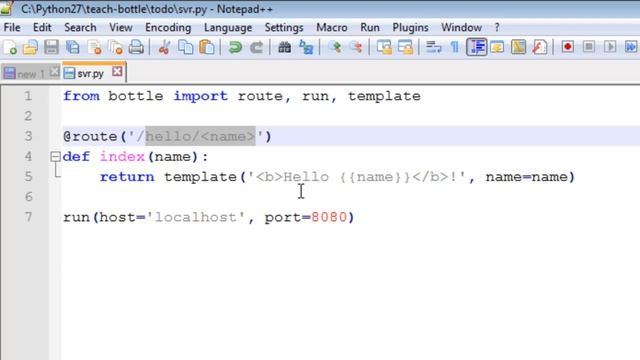This screenshot has width=640, height=360.
Task: Select the svr.py tab
Action: pos(91,73)
